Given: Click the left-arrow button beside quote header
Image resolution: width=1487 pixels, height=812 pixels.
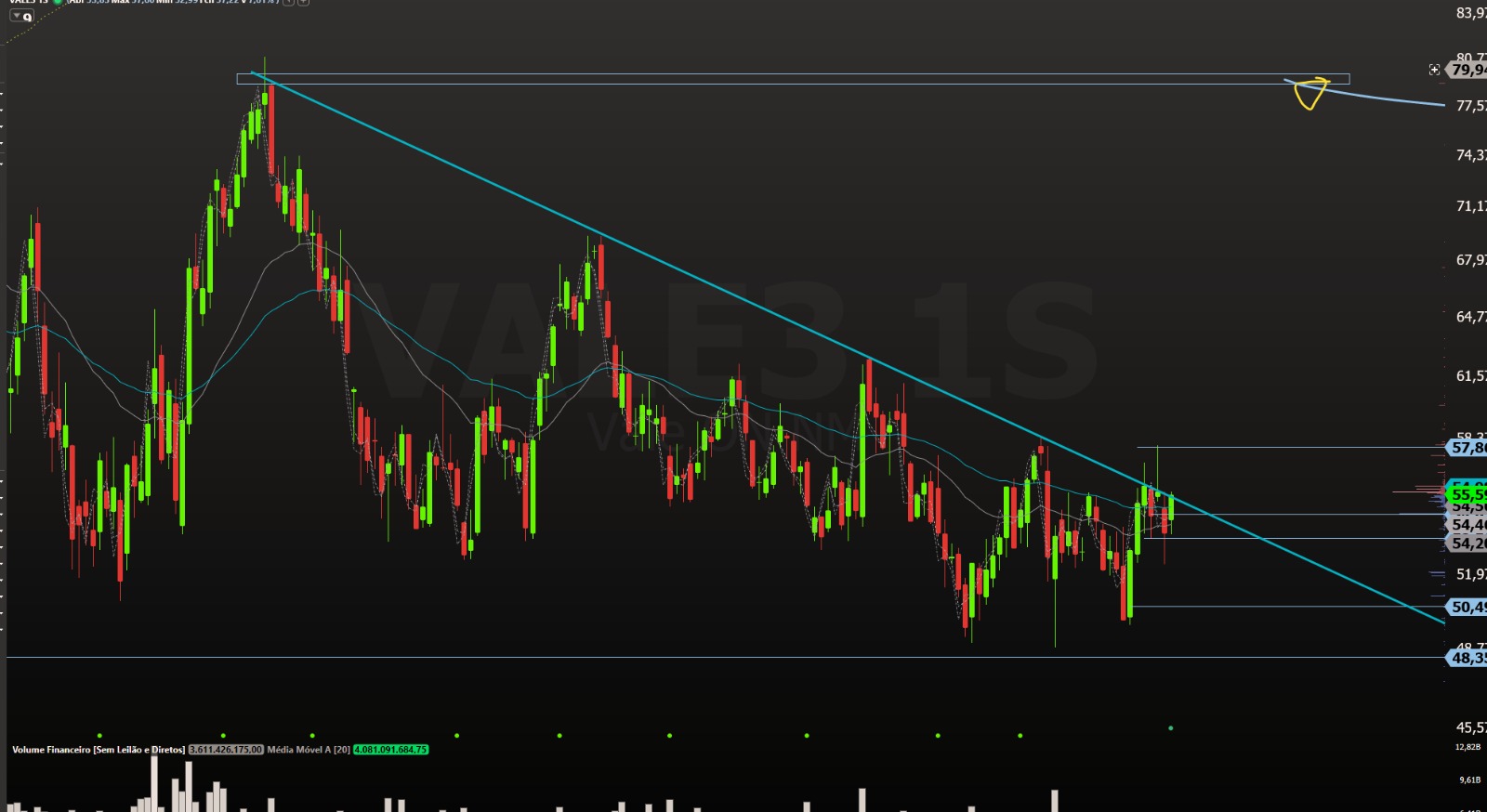Looking at the screenshot, I should pyautogui.click(x=288, y=2).
